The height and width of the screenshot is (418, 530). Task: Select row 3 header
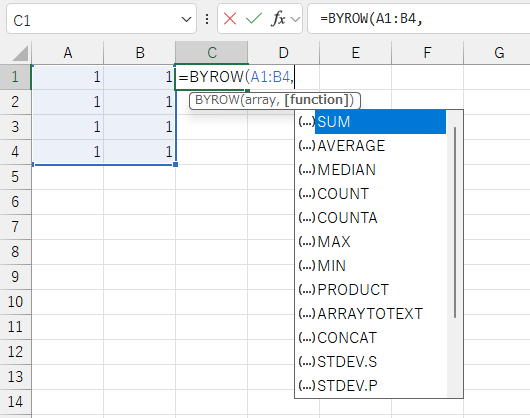(15, 127)
